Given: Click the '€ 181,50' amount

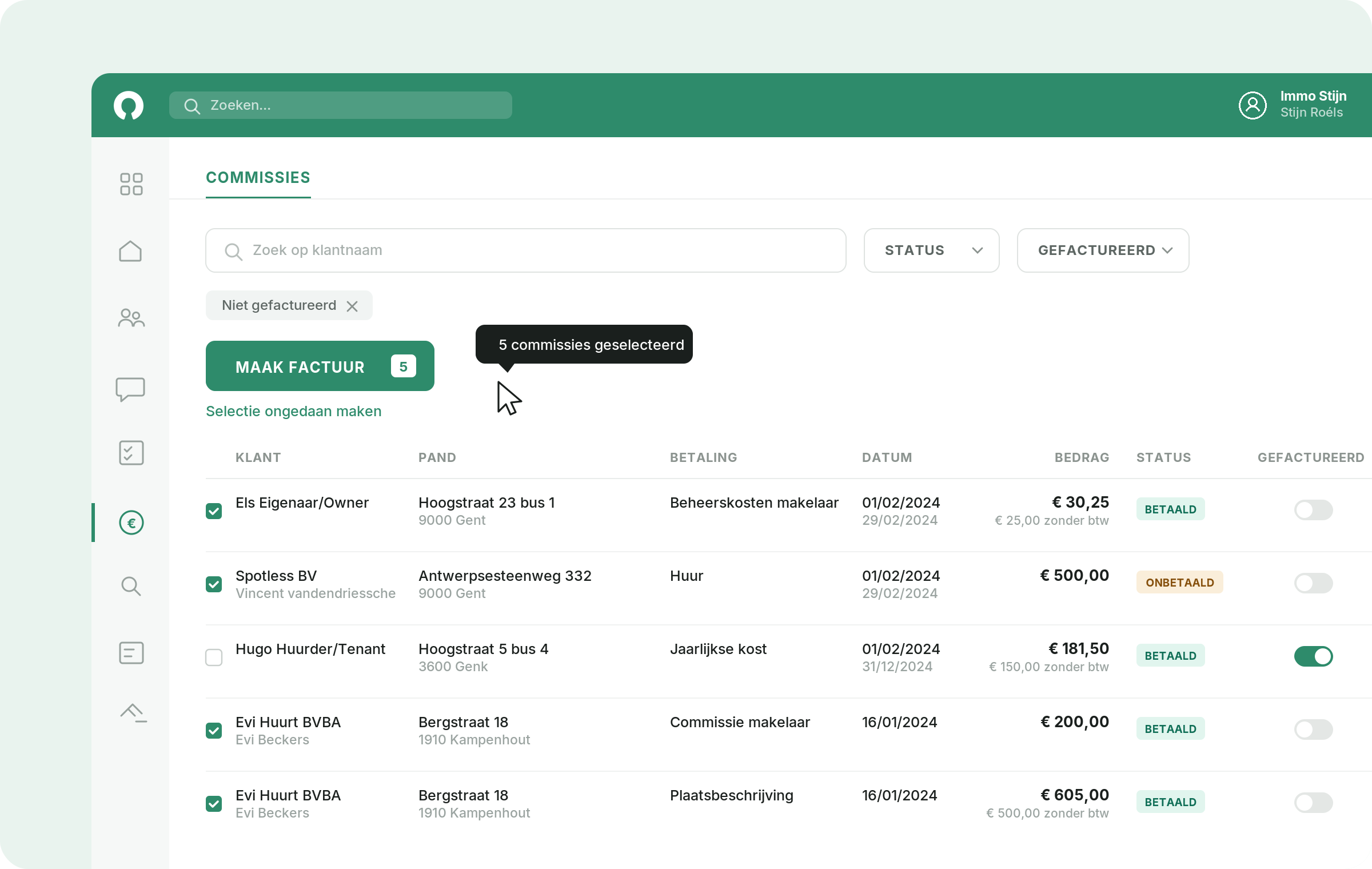Looking at the screenshot, I should pyautogui.click(x=1079, y=648).
